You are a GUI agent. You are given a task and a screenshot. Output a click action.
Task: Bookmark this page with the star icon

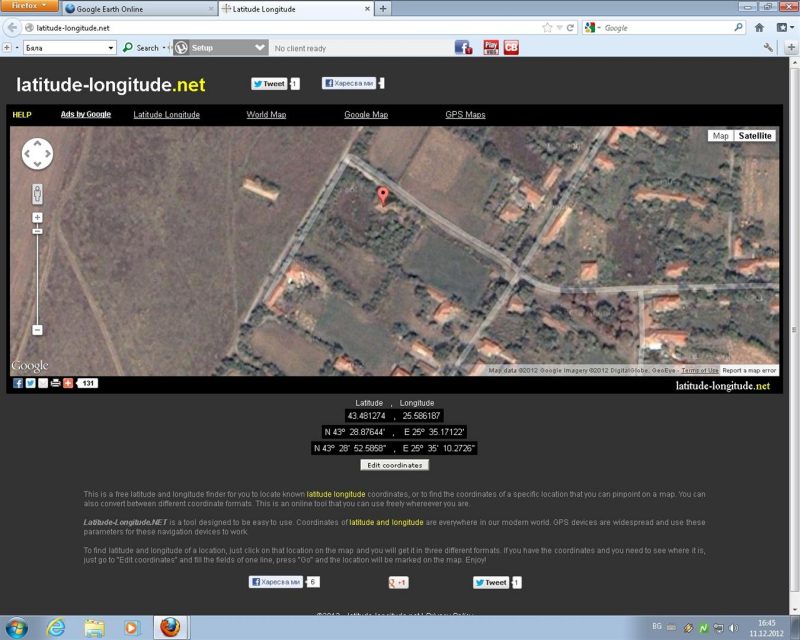546,28
